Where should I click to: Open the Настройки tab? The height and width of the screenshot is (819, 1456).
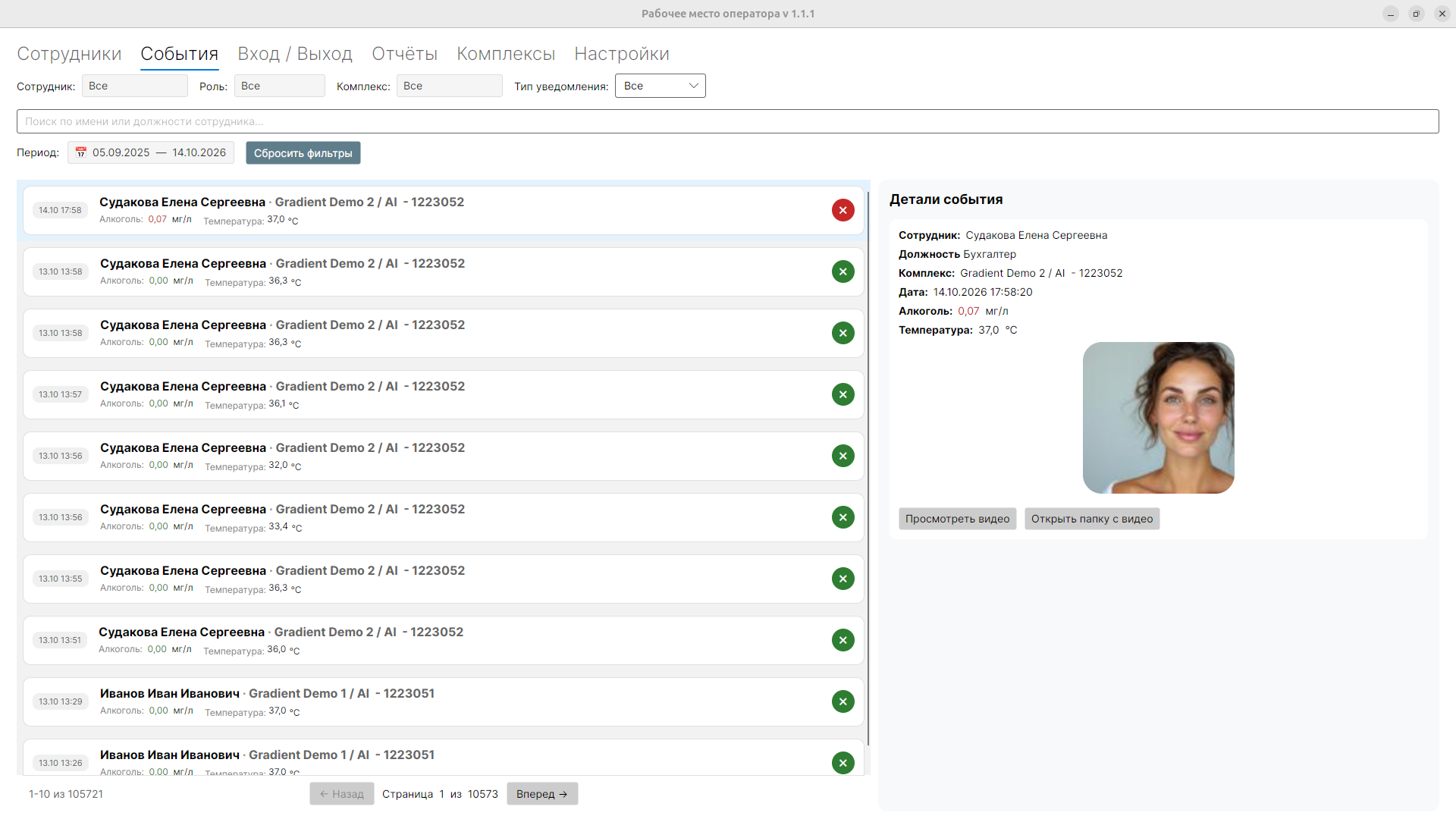[622, 54]
